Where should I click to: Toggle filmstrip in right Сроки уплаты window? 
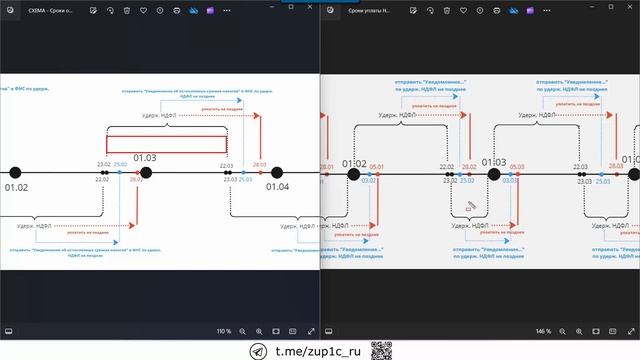point(329,331)
